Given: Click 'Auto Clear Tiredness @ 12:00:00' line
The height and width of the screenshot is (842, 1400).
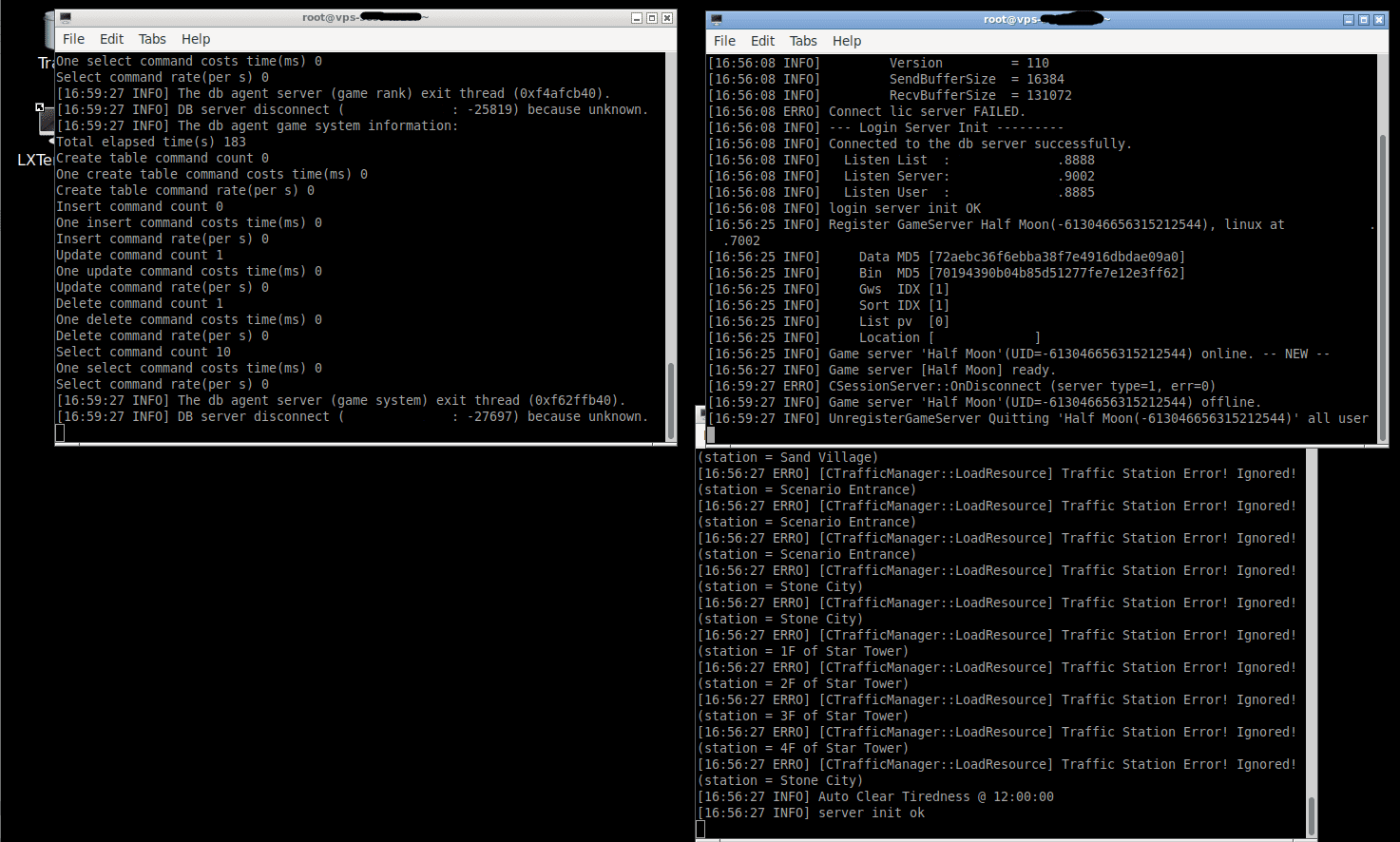Looking at the screenshot, I should (875, 796).
